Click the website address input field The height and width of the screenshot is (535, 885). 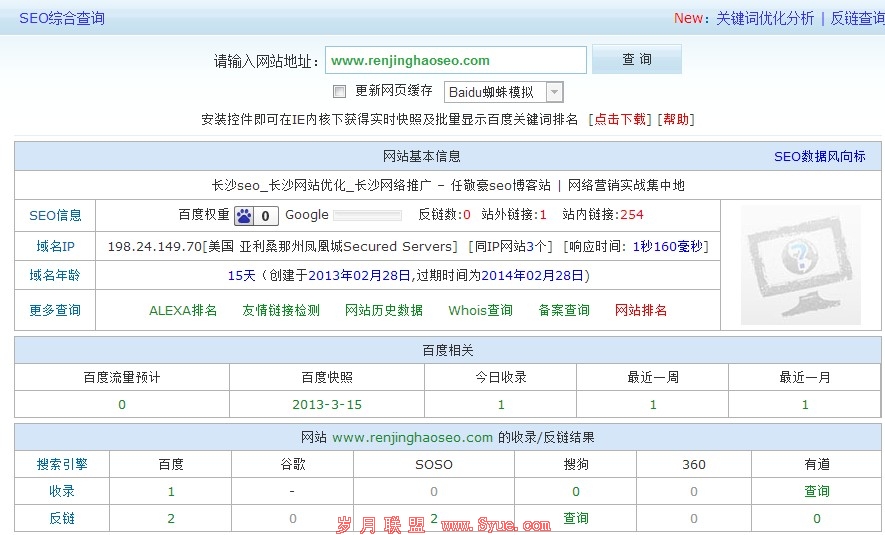click(x=455, y=60)
